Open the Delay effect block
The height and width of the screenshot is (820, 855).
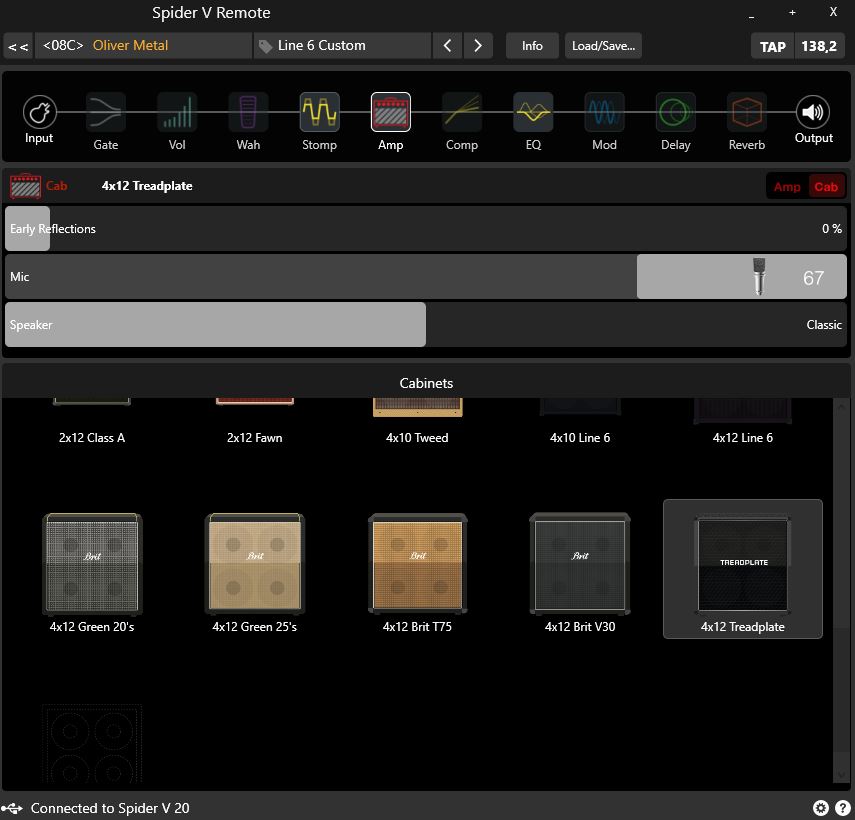click(676, 112)
